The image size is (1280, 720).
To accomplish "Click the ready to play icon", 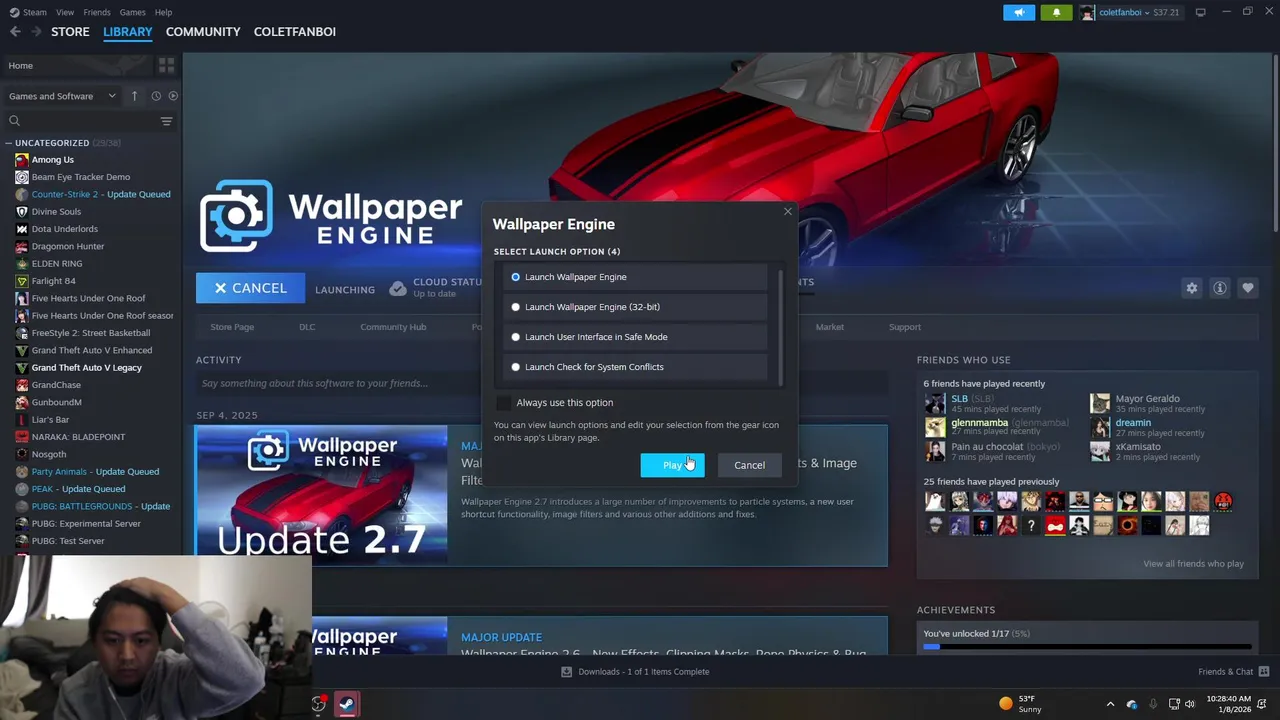I will pyautogui.click(x=173, y=96).
